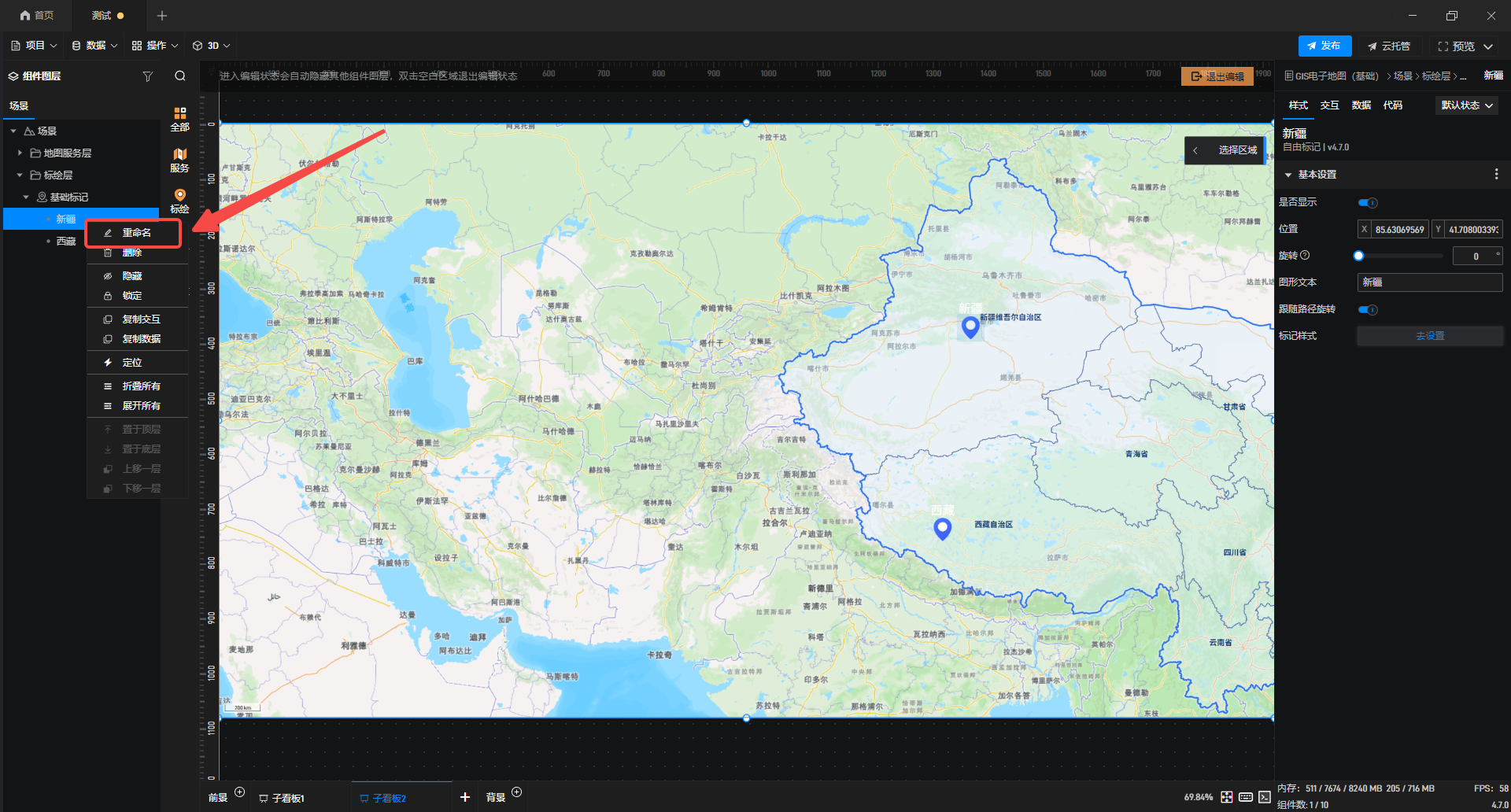The height and width of the screenshot is (812, 1511).
Task: Click the 图形文本 input field
Action: tap(1429, 282)
